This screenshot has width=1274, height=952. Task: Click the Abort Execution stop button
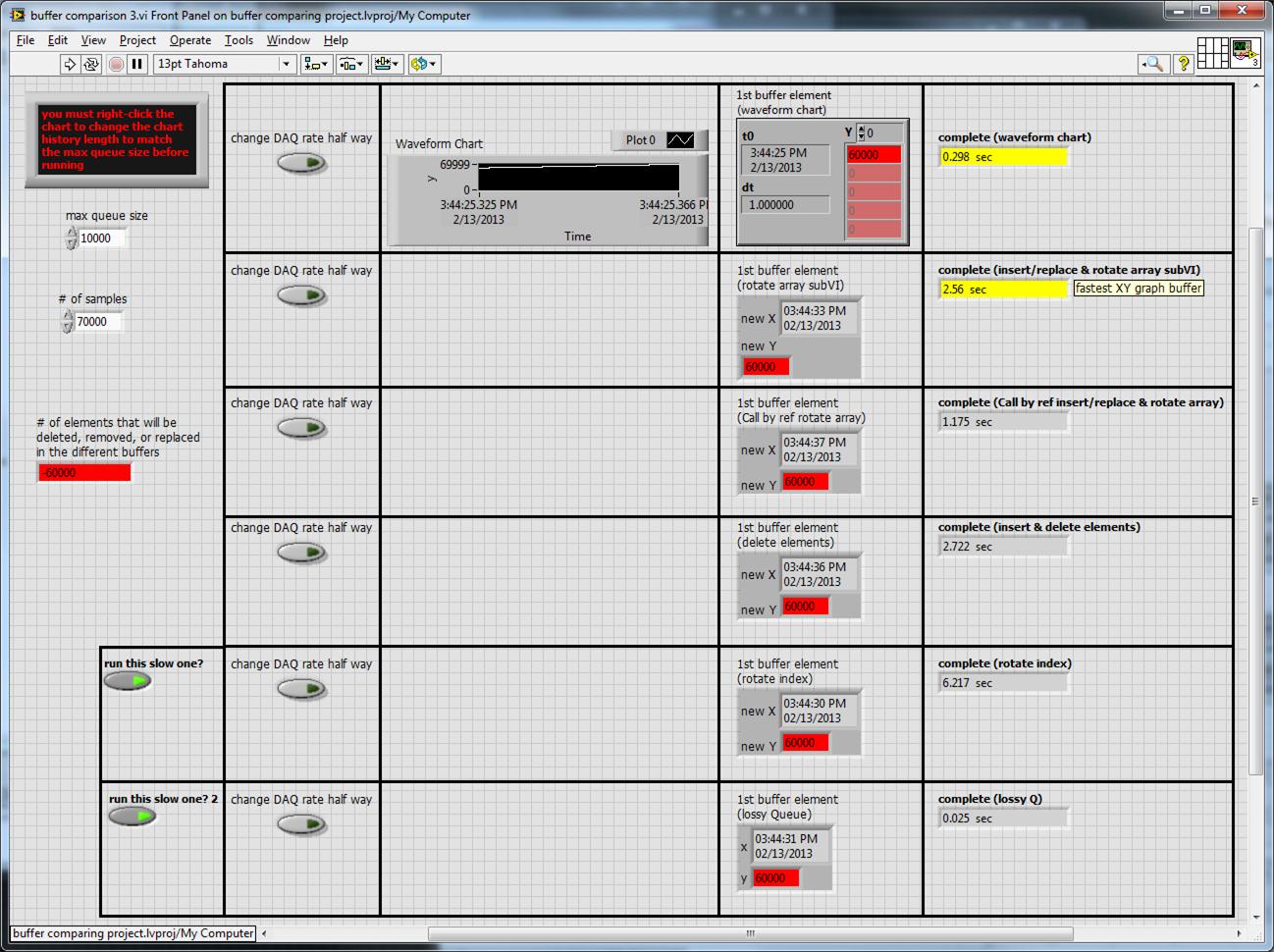116,64
